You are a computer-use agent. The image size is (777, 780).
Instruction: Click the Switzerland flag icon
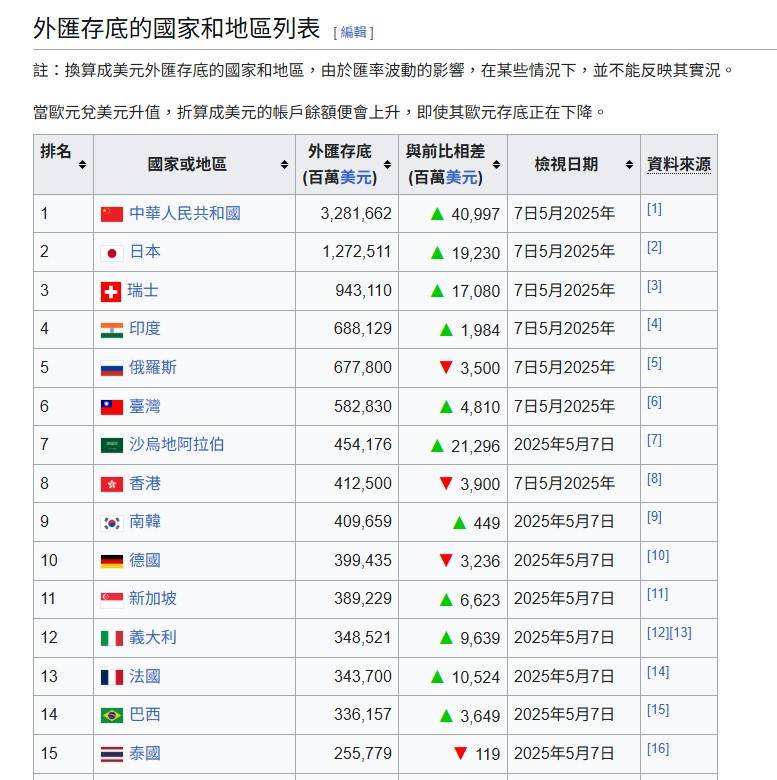pos(111,291)
